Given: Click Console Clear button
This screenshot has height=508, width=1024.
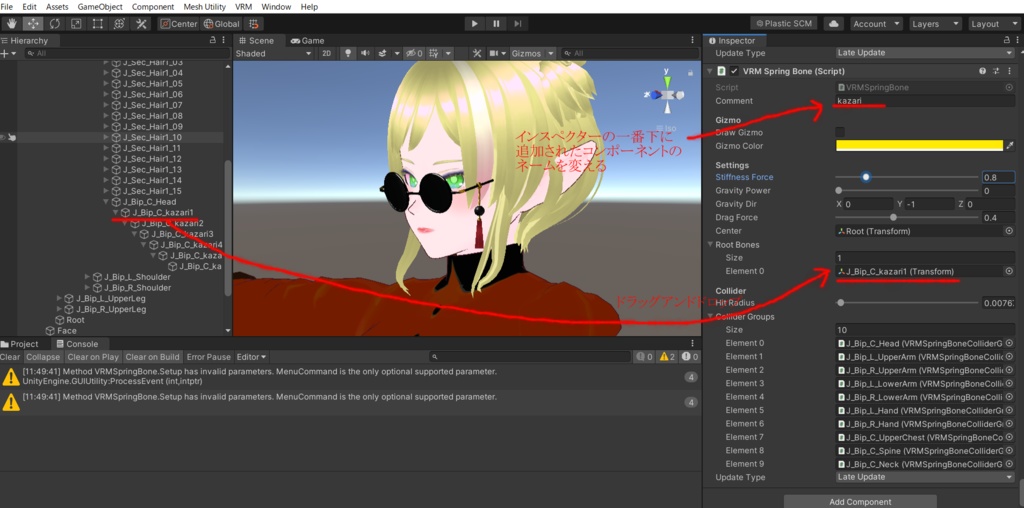Looking at the screenshot, I should (x=10, y=357).
